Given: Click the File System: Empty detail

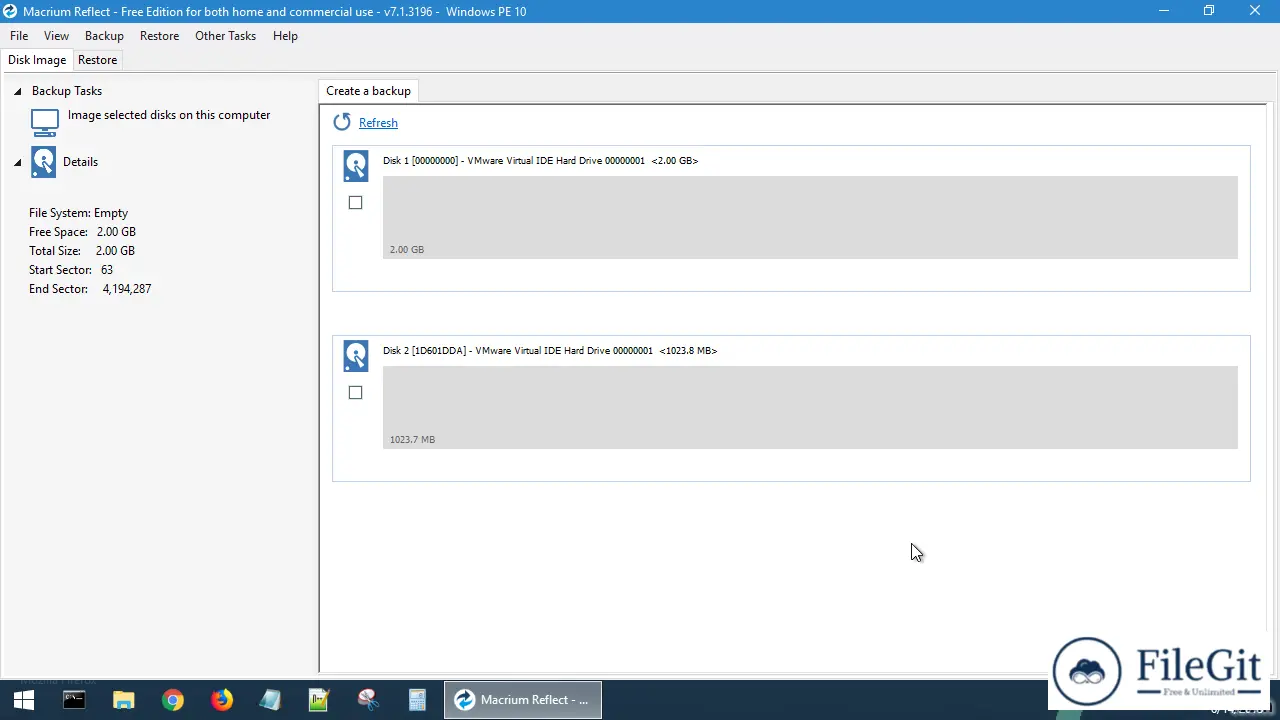Looking at the screenshot, I should 78,213.
